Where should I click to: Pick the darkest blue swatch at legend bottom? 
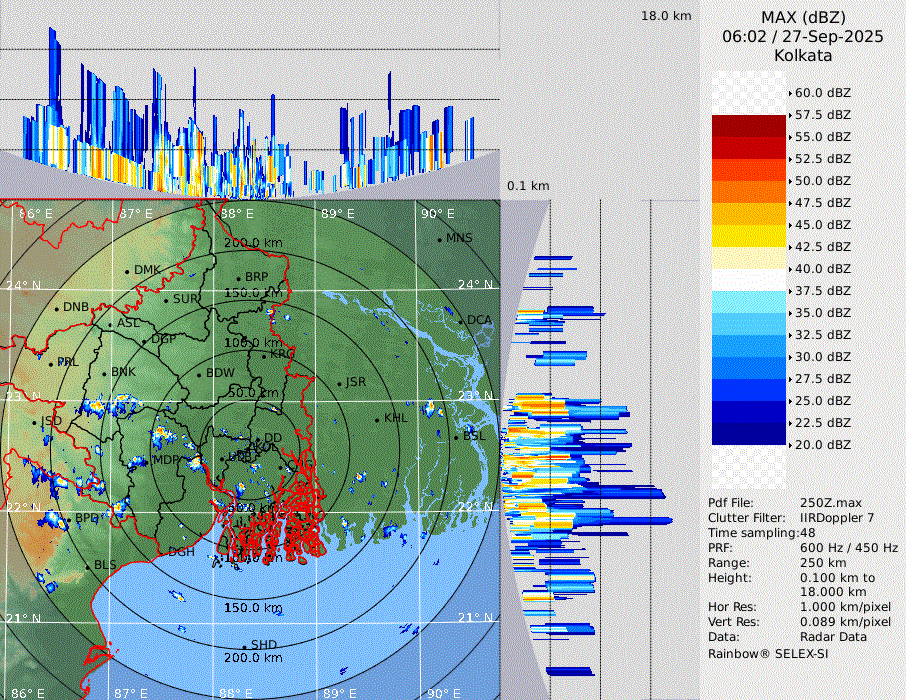tap(748, 433)
